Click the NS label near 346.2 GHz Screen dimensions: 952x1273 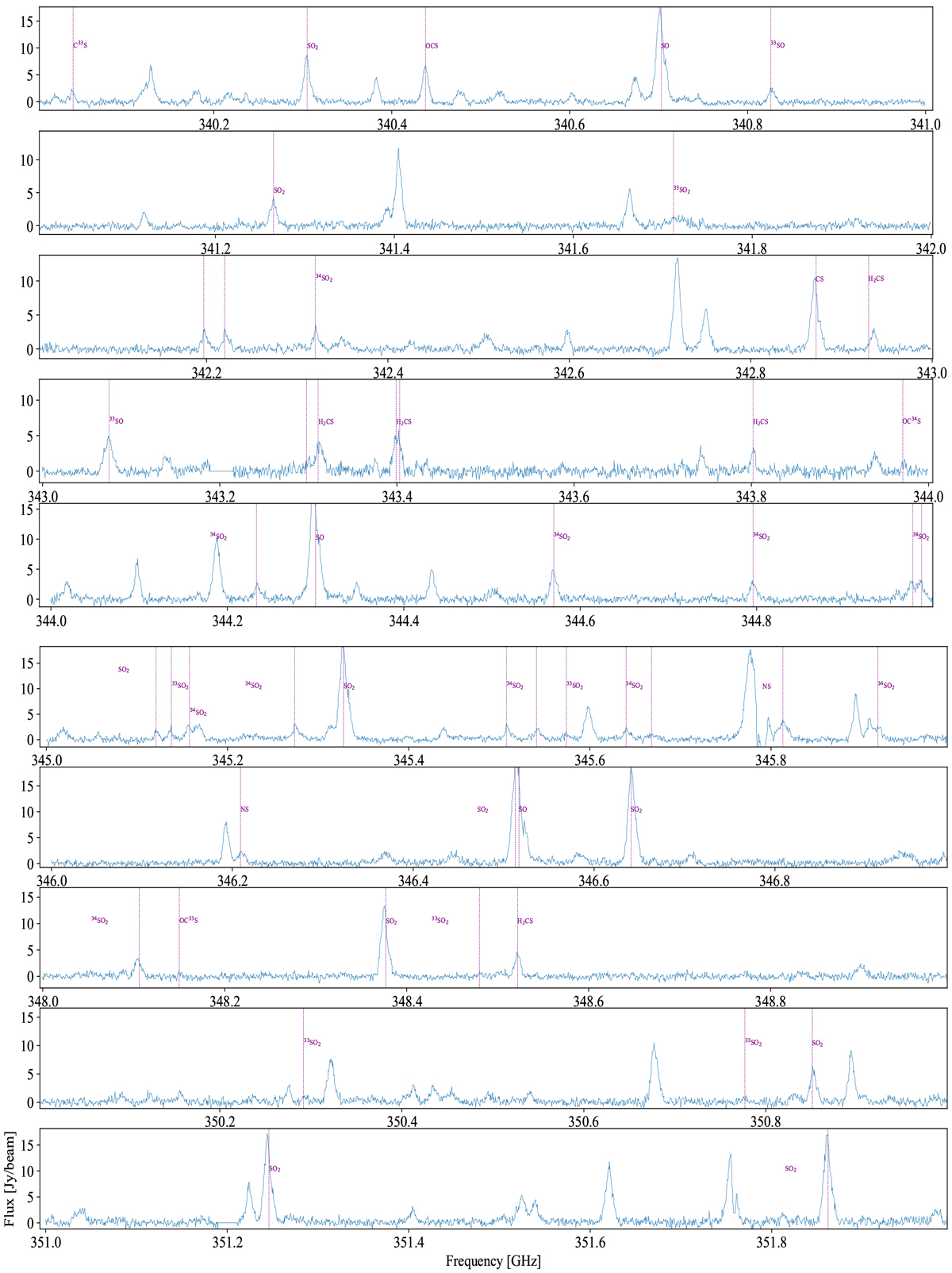[x=244, y=810]
